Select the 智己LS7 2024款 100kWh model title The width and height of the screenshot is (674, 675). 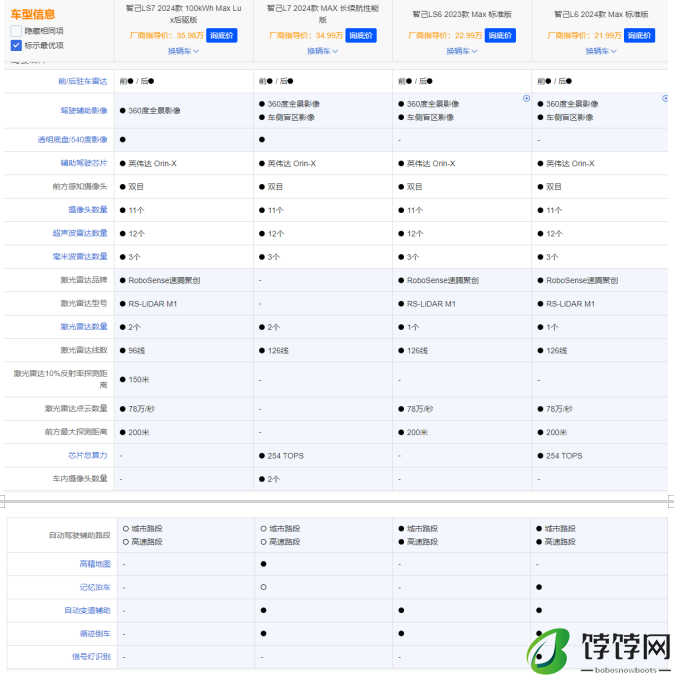click(x=183, y=14)
